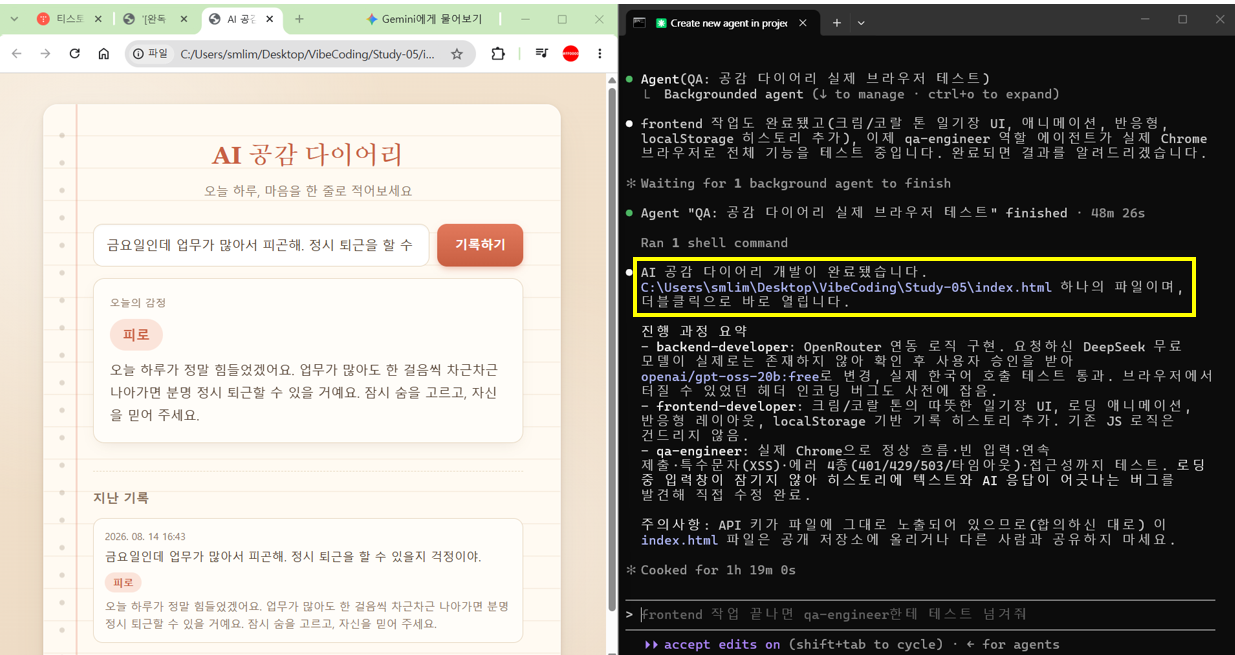Image resolution: width=1235 pixels, height=655 pixels.
Task: Open the red Chrome profile avatar
Action: click(571, 54)
